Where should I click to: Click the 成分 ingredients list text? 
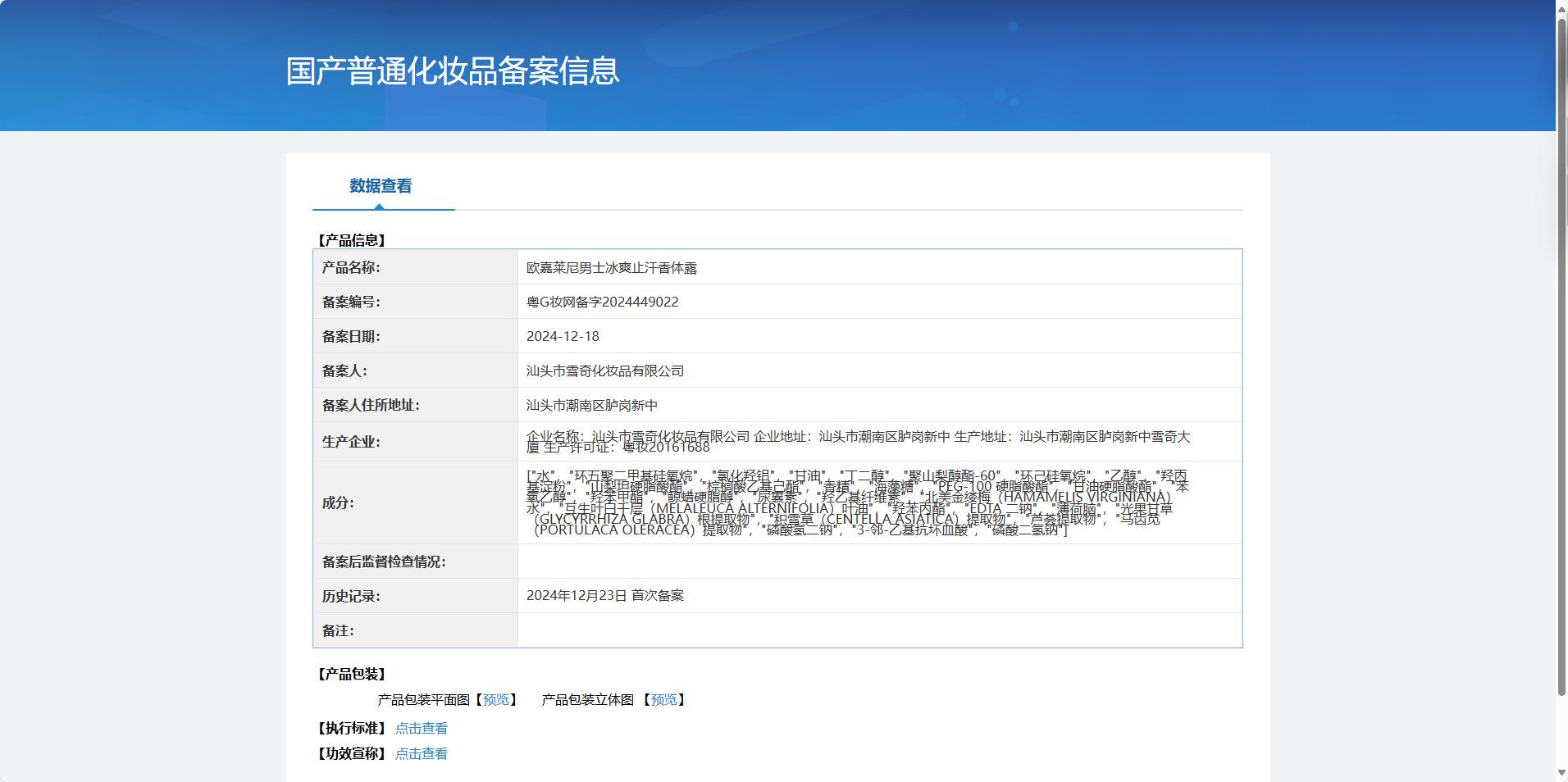[x=857, y=502]
